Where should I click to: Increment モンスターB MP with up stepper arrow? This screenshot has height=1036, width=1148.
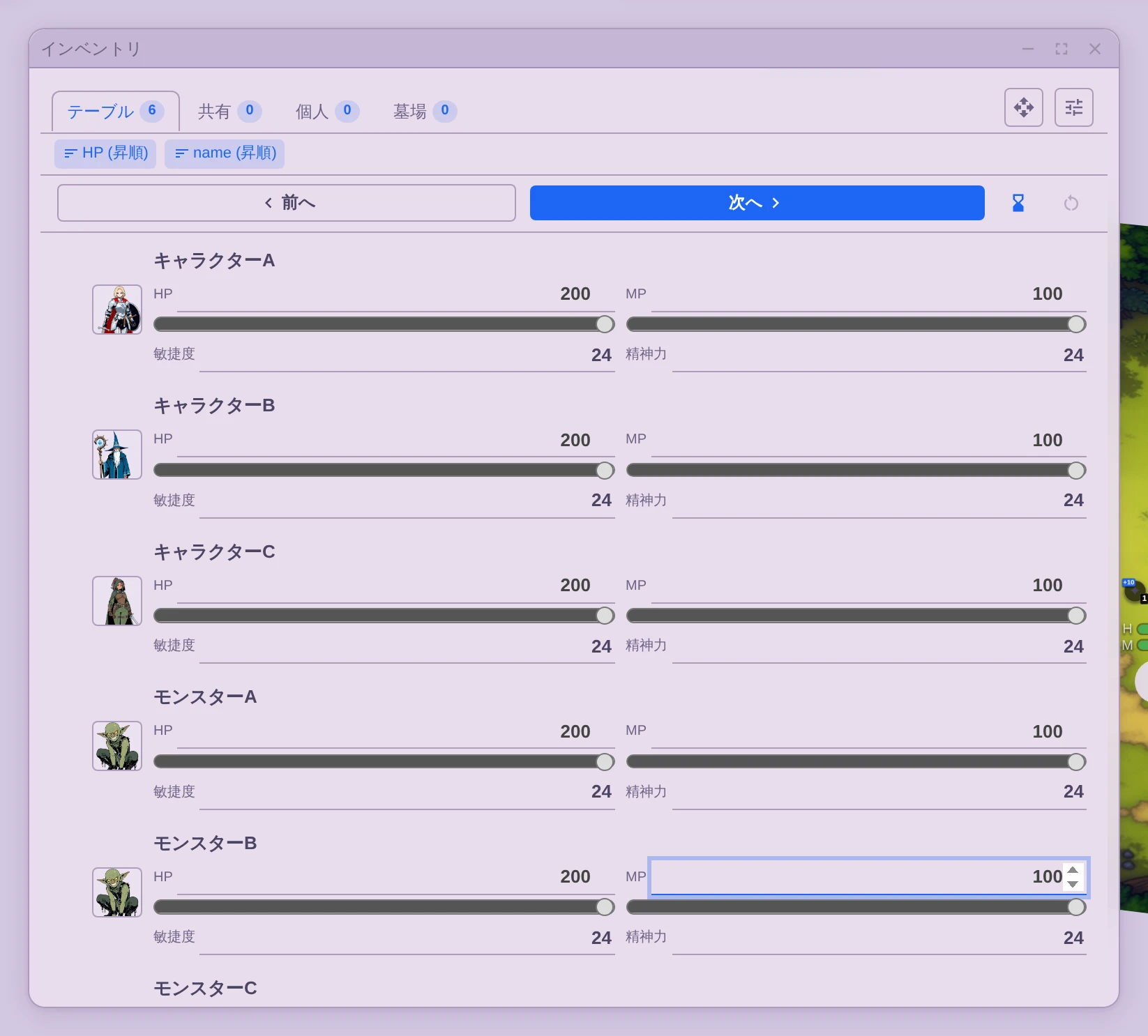coord(1073,870)
